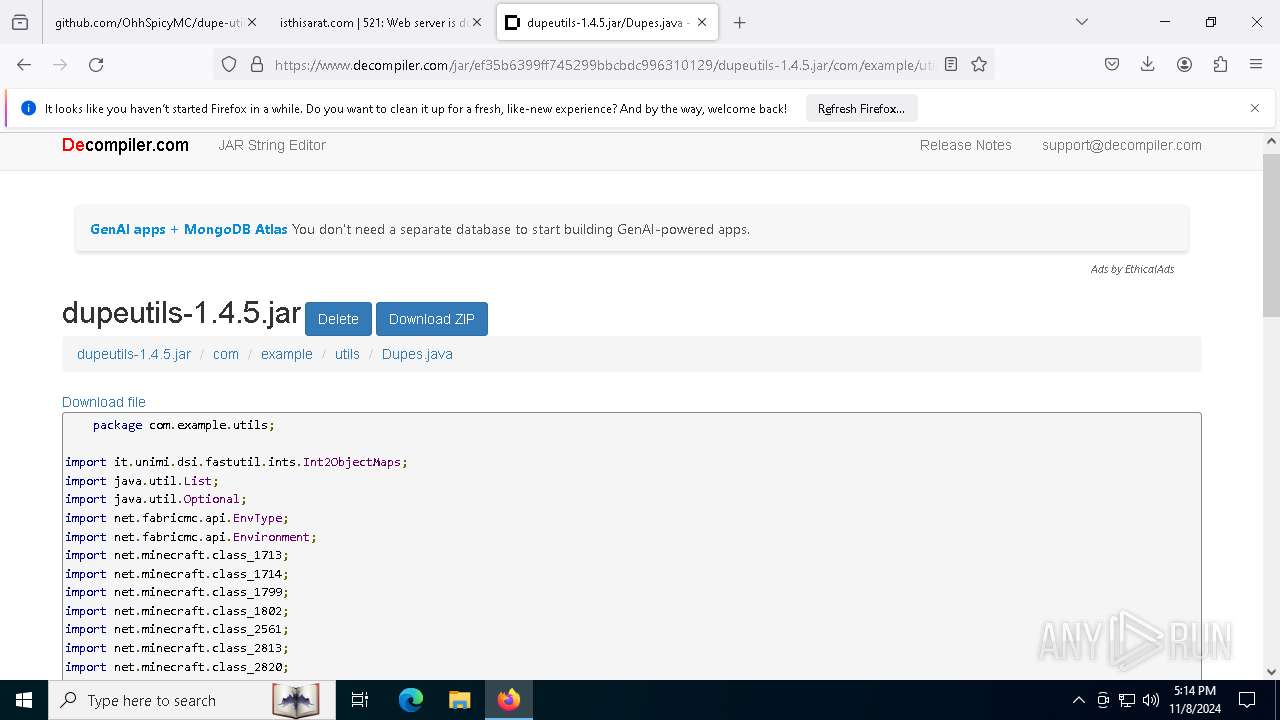Click import net.minecraft.class_2820 line
1280x720 pixels.
177,667
